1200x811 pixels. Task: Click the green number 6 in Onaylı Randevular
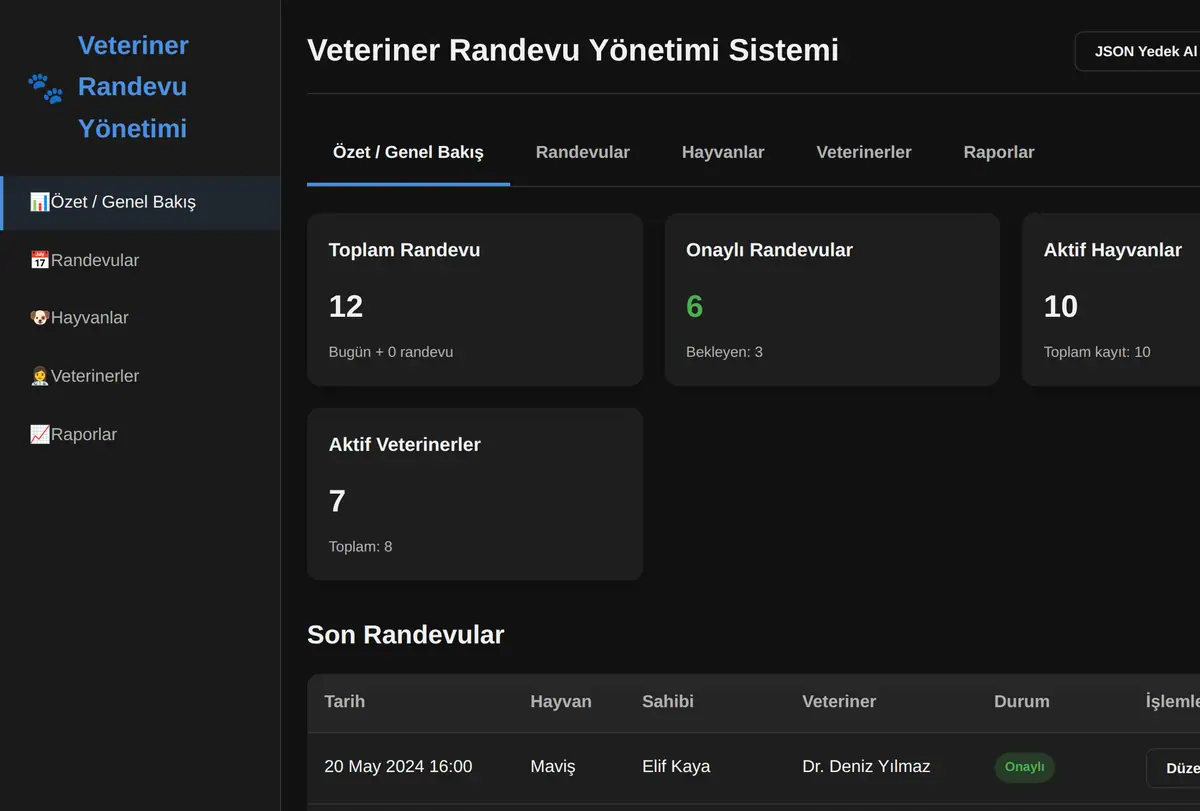(x=695, y=306)
